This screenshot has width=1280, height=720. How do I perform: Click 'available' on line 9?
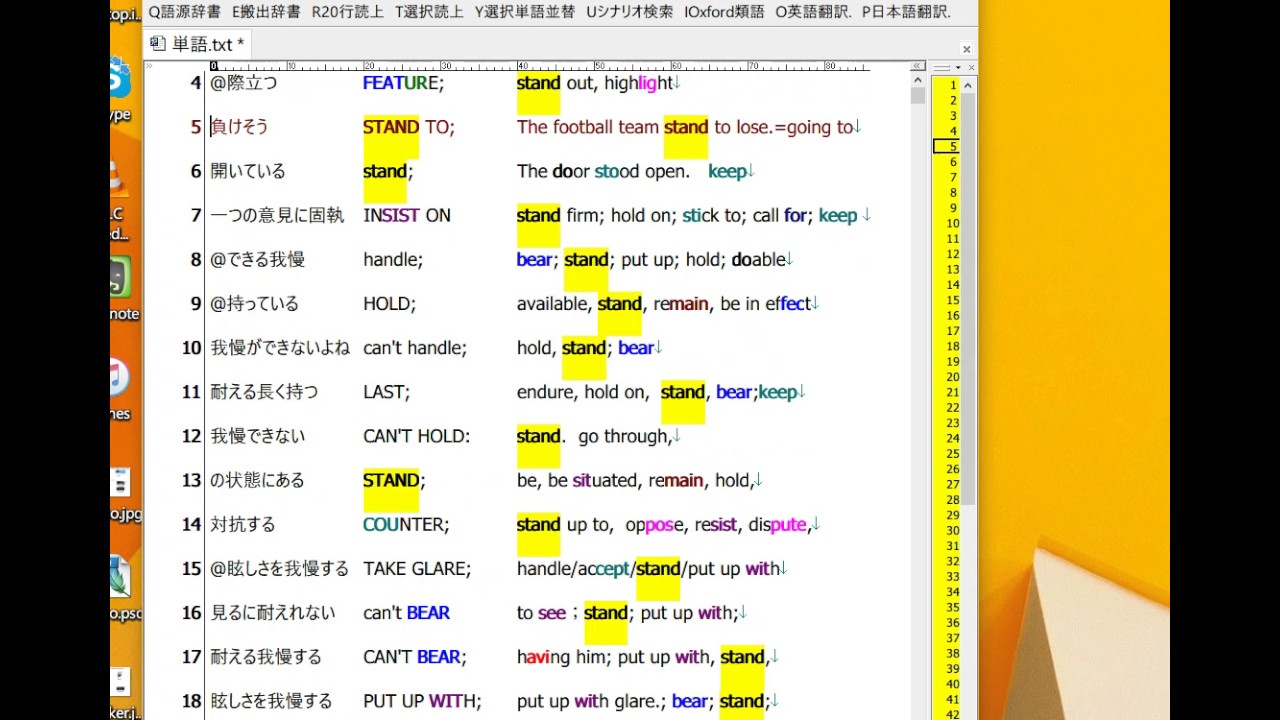(553, 303)
